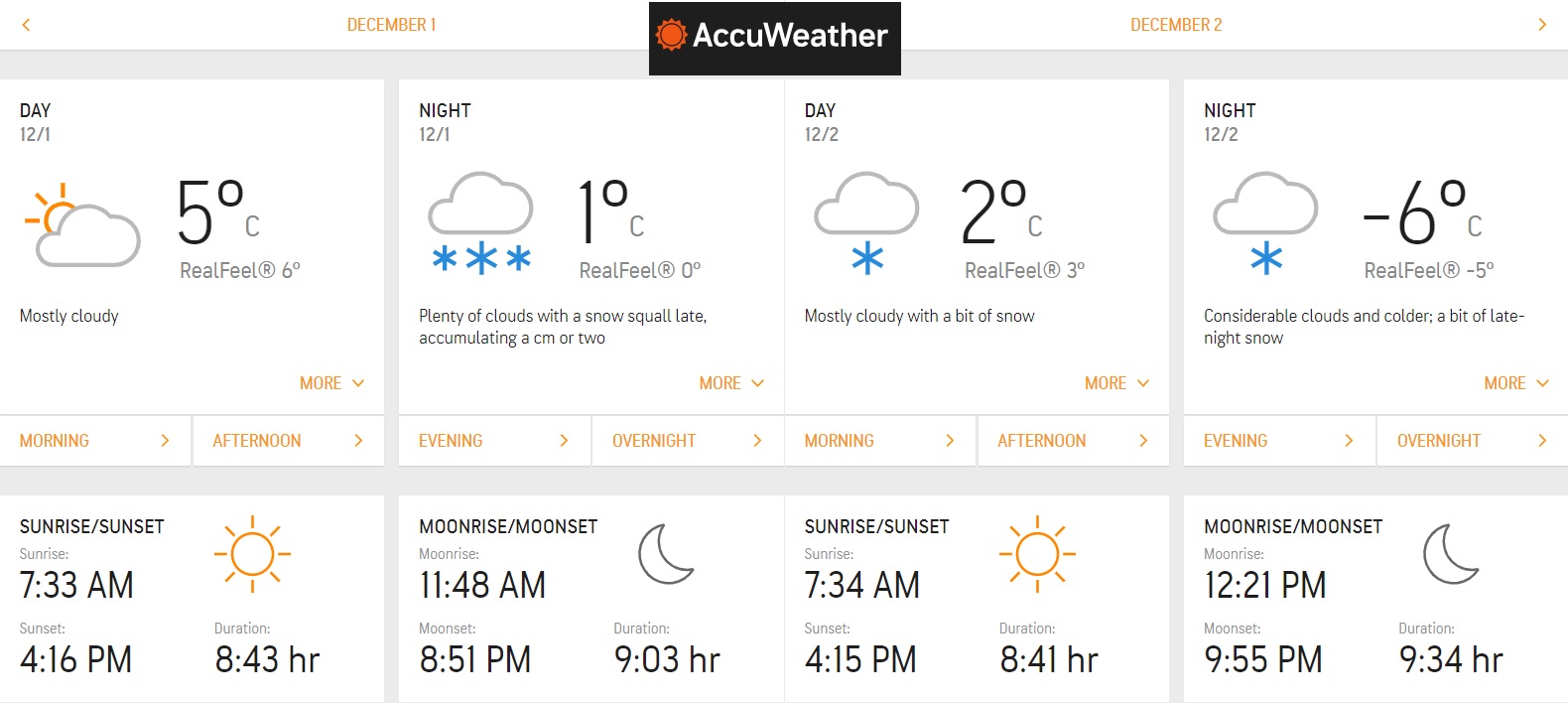The width and height of the screenshot is (1568, 703).
Task: Click the heavy snow cloud icon for 12/1 night
Action: 481,223
